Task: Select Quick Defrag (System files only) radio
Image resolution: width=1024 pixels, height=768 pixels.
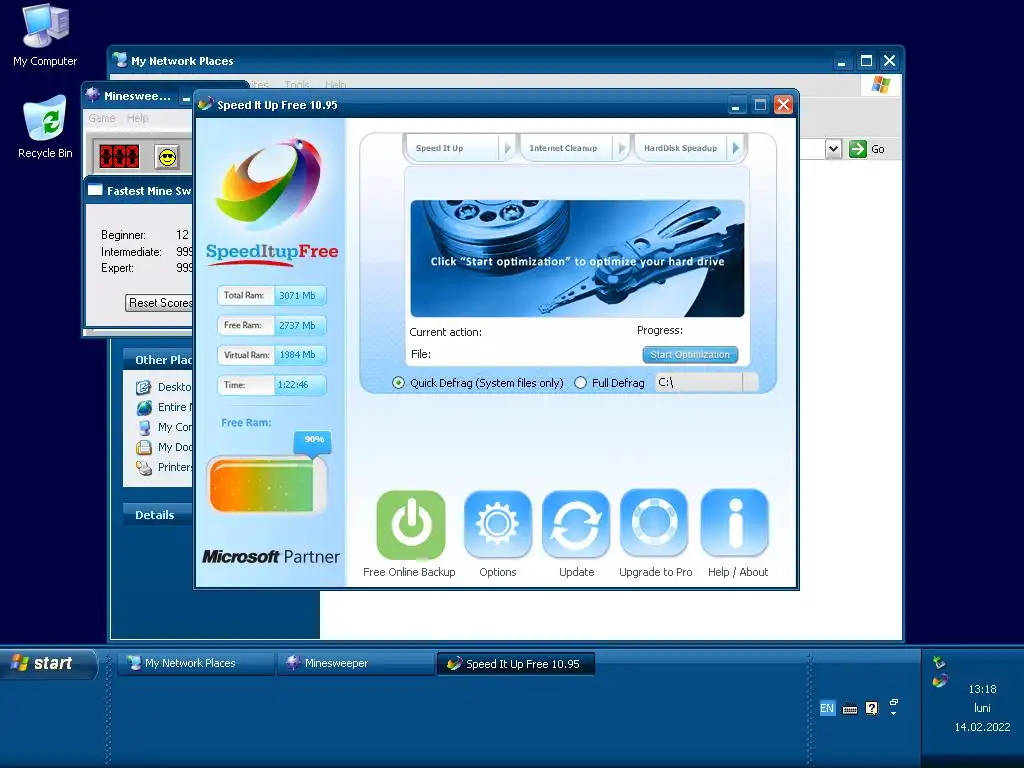Action: [398, 383]
